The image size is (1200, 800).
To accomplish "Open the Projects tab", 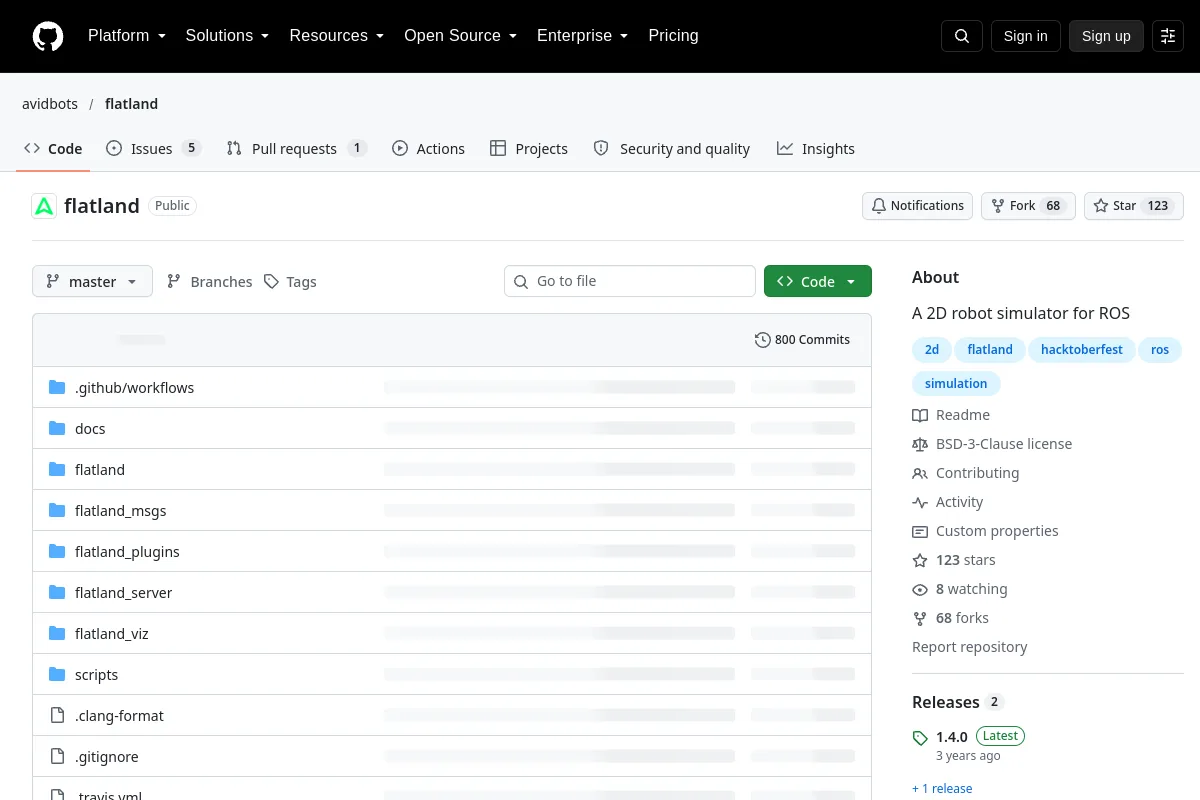I will [529, 149].
